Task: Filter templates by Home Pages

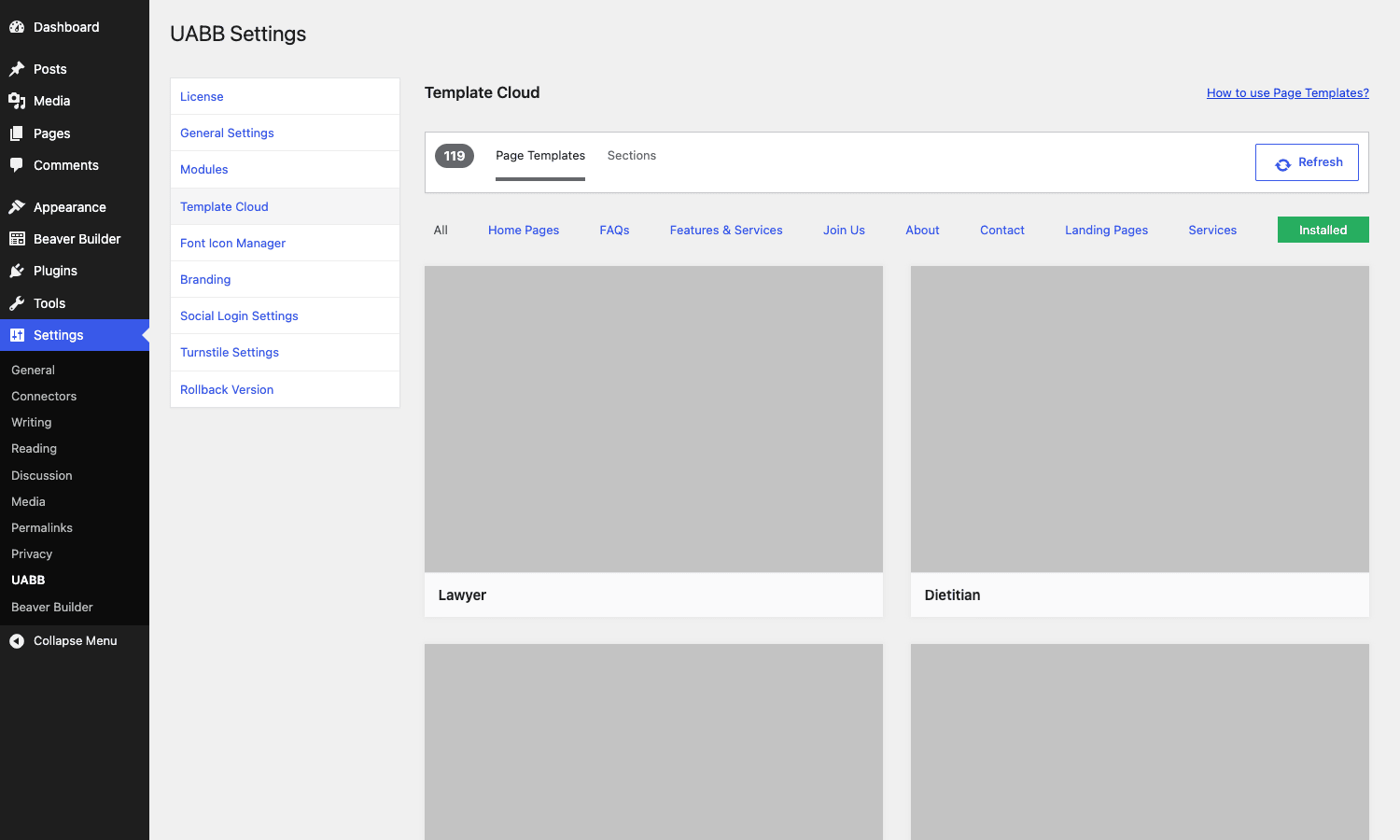Action: tap(524, 230)
